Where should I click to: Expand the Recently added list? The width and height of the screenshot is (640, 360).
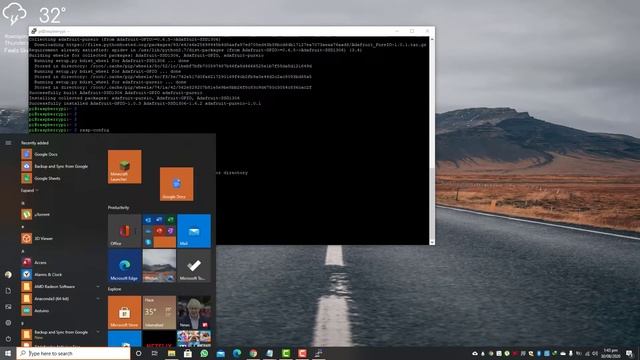(x=29, y=190)
